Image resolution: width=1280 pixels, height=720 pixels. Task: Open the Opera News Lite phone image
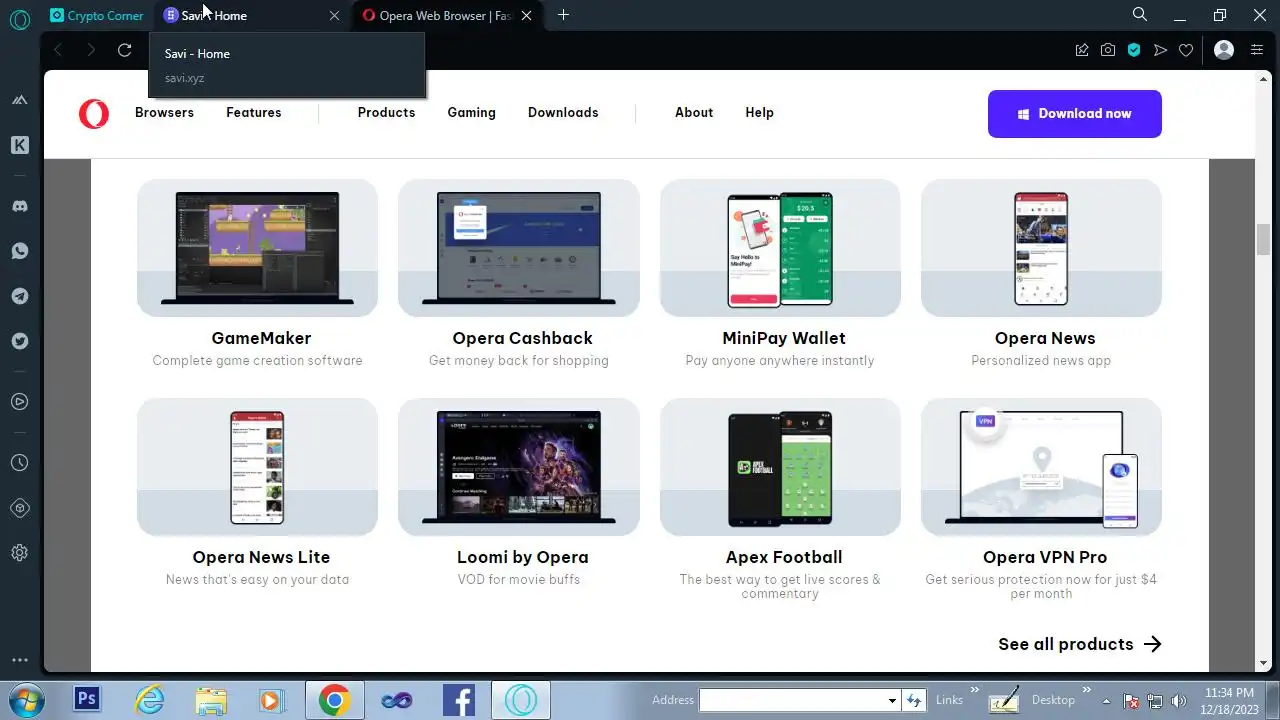pyautogui.click(x=257, y=467)
